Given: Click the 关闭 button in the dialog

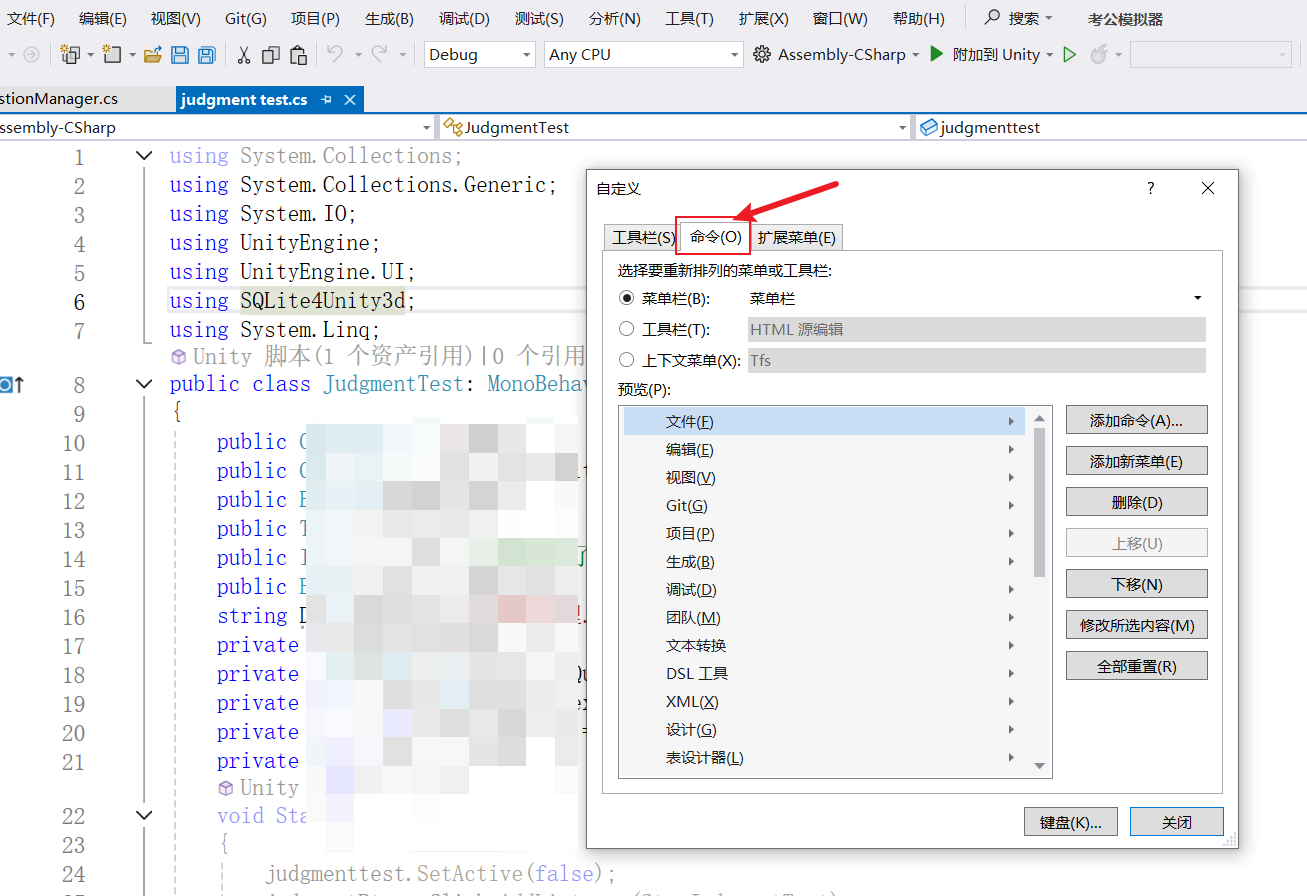Looking at the screenshot, I should (x=1177, y=822).
